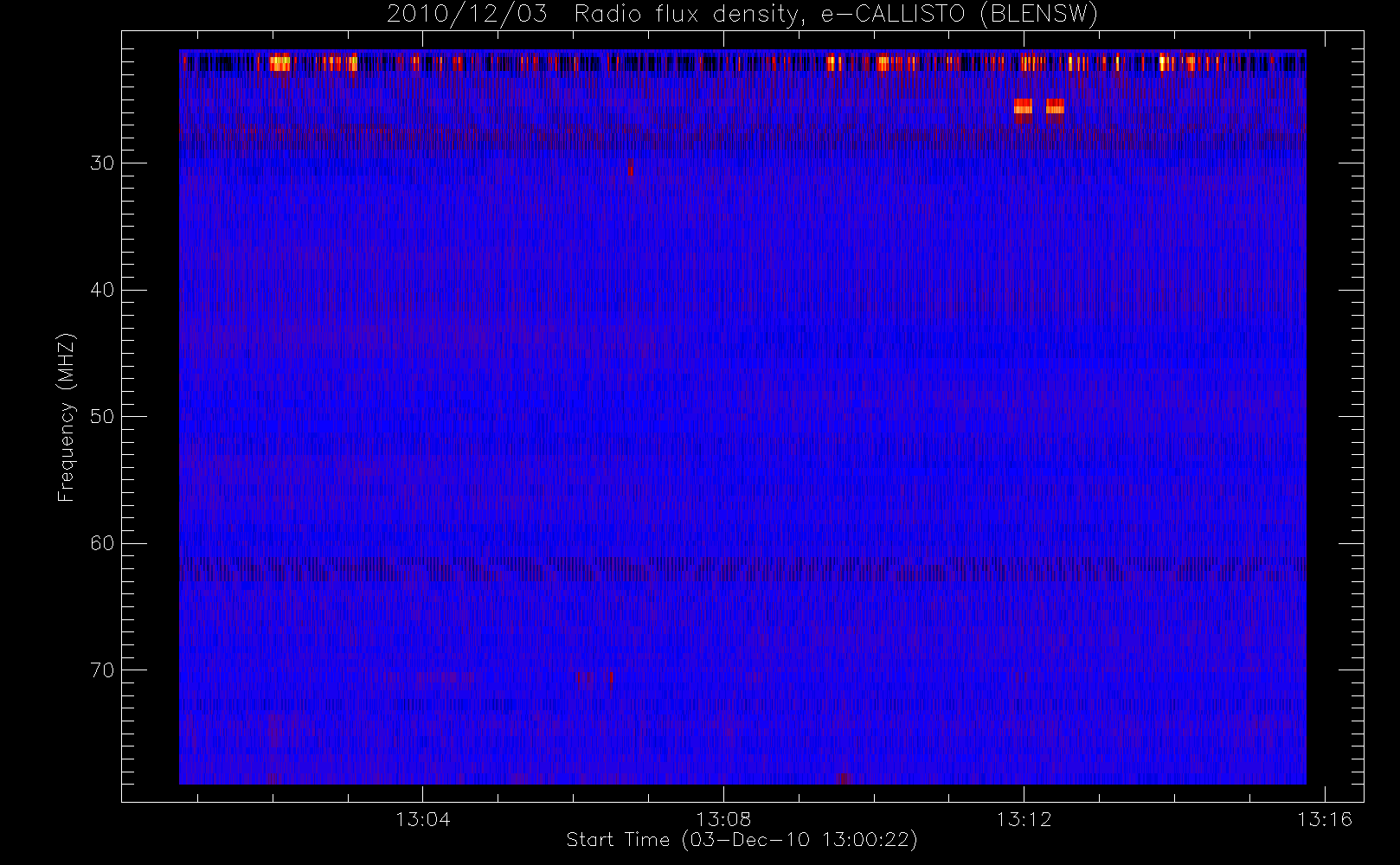Click the 70 MHz frequency tick label
Image resolution: width=1400 pixels, height=865 pixels.
[x=102, y=670]
